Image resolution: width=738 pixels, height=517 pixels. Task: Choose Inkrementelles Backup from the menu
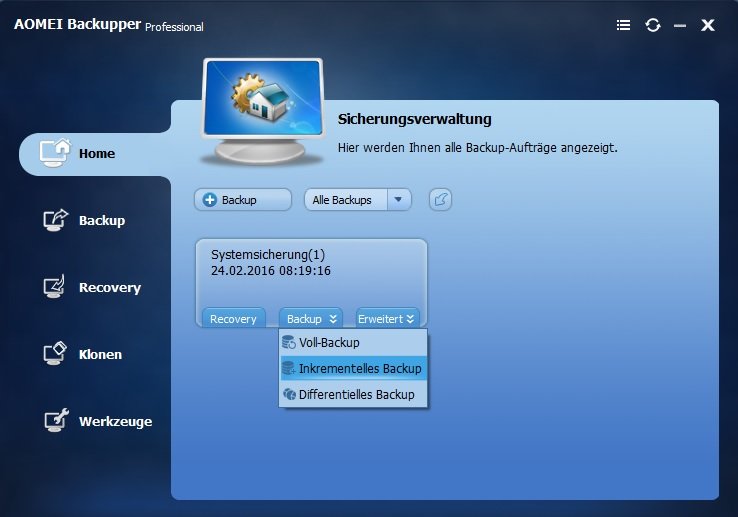(353, 368)
